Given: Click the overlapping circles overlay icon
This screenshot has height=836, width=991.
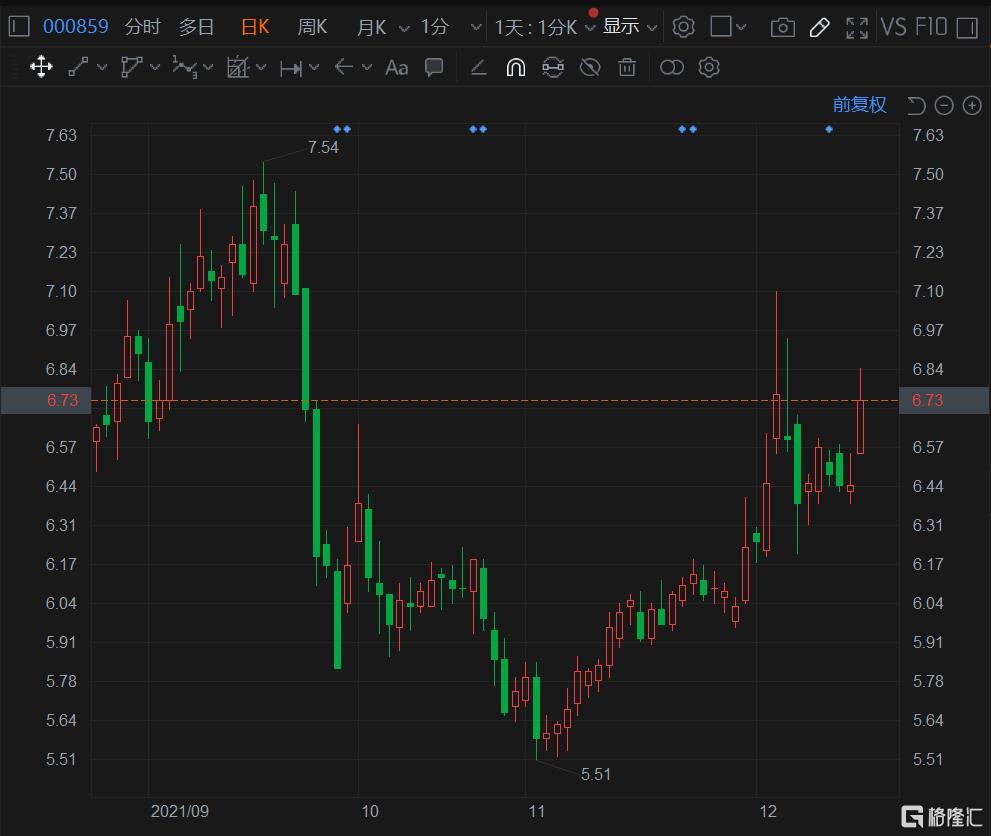Looking at the screenshot, I should 672,67.
